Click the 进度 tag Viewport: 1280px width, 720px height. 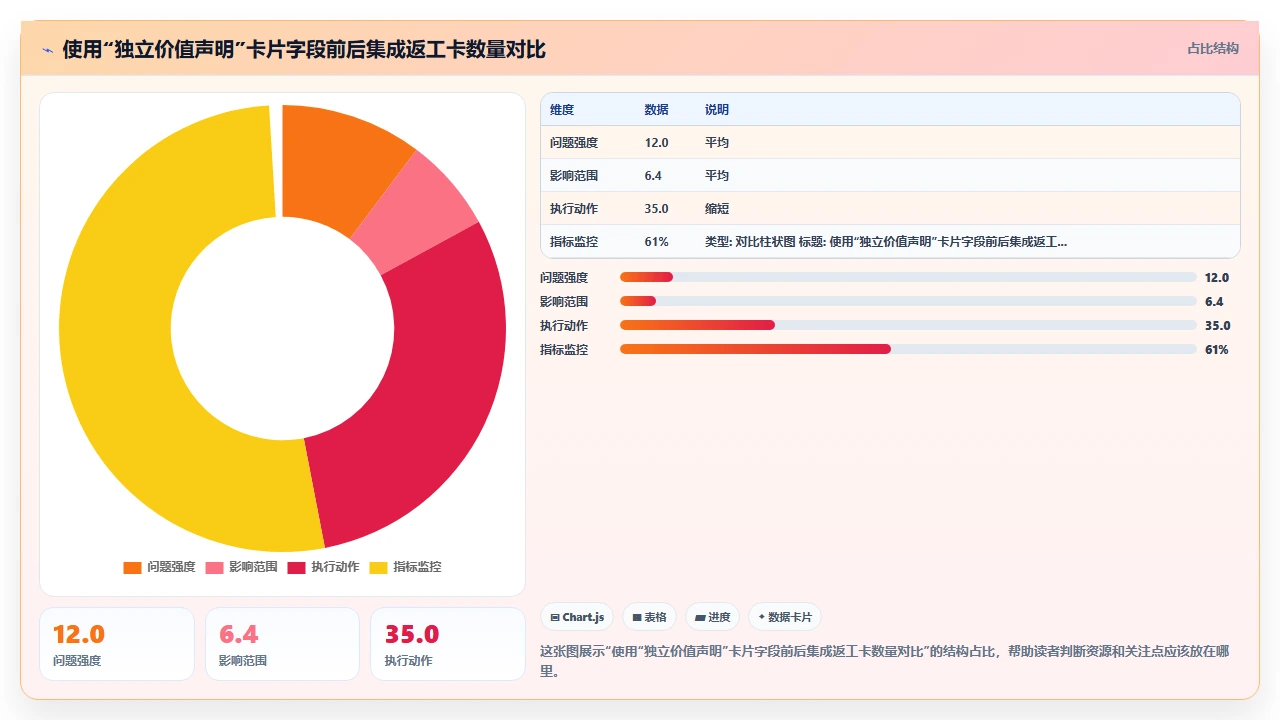point(713,617)
